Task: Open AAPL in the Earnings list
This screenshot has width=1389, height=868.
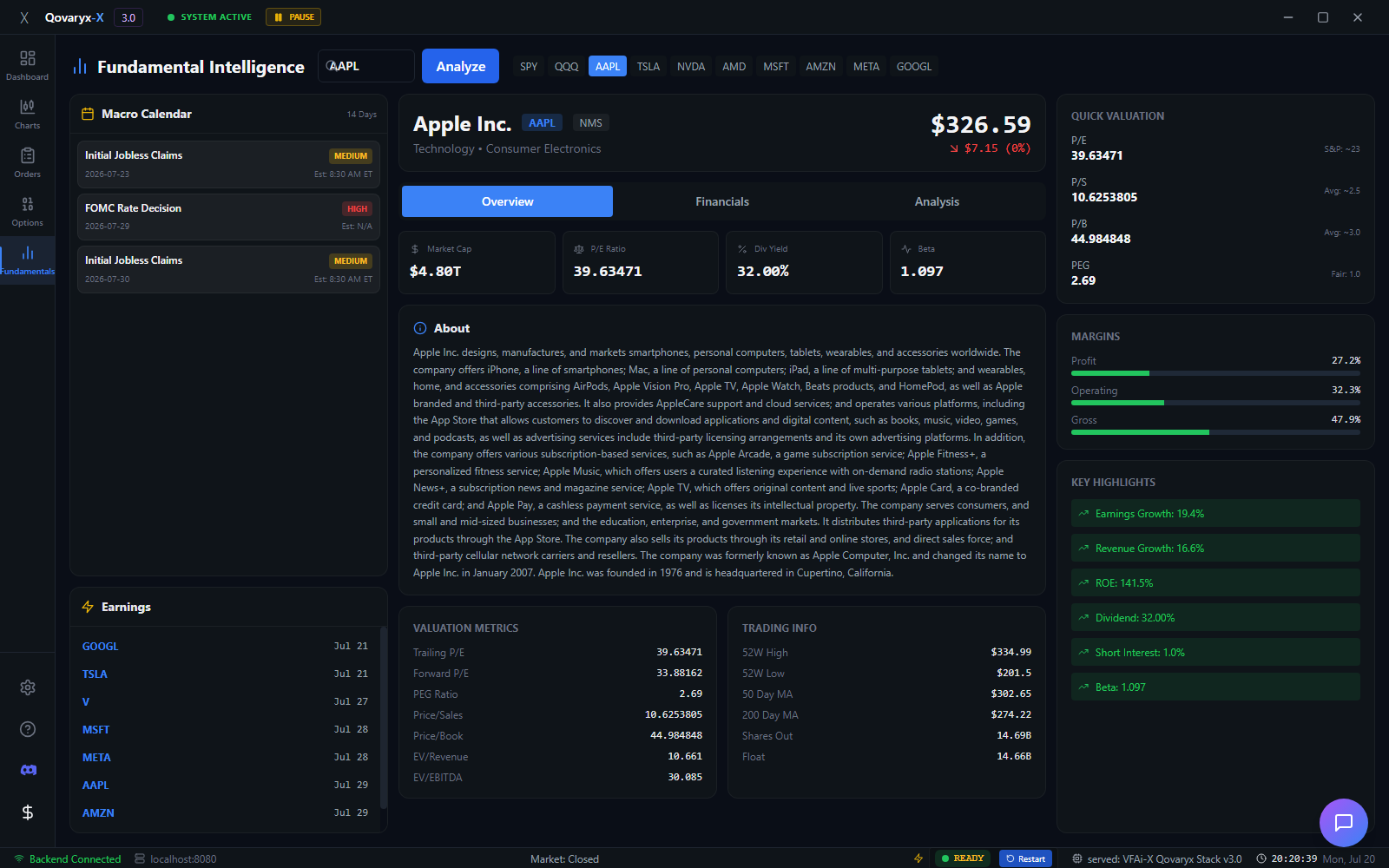Action: click(x=225, y=786)
